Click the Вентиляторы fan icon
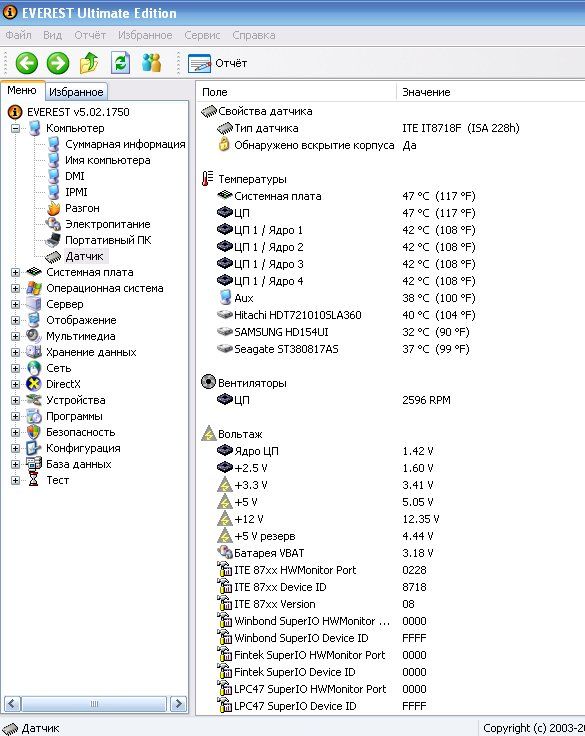The height and width of the screenshot is (736, 585). click(208, 382)
